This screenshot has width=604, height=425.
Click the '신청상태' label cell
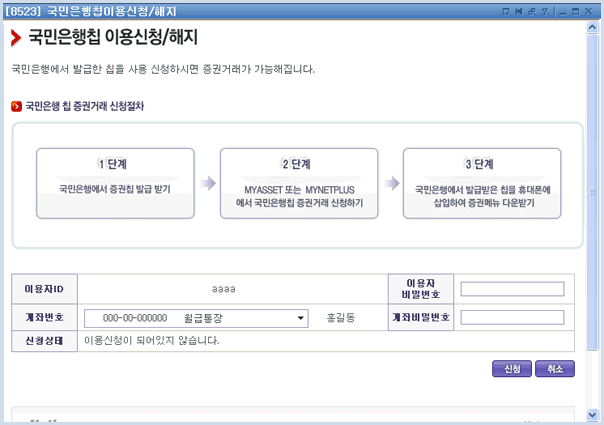pyautogui.click(x=44, y=341)
